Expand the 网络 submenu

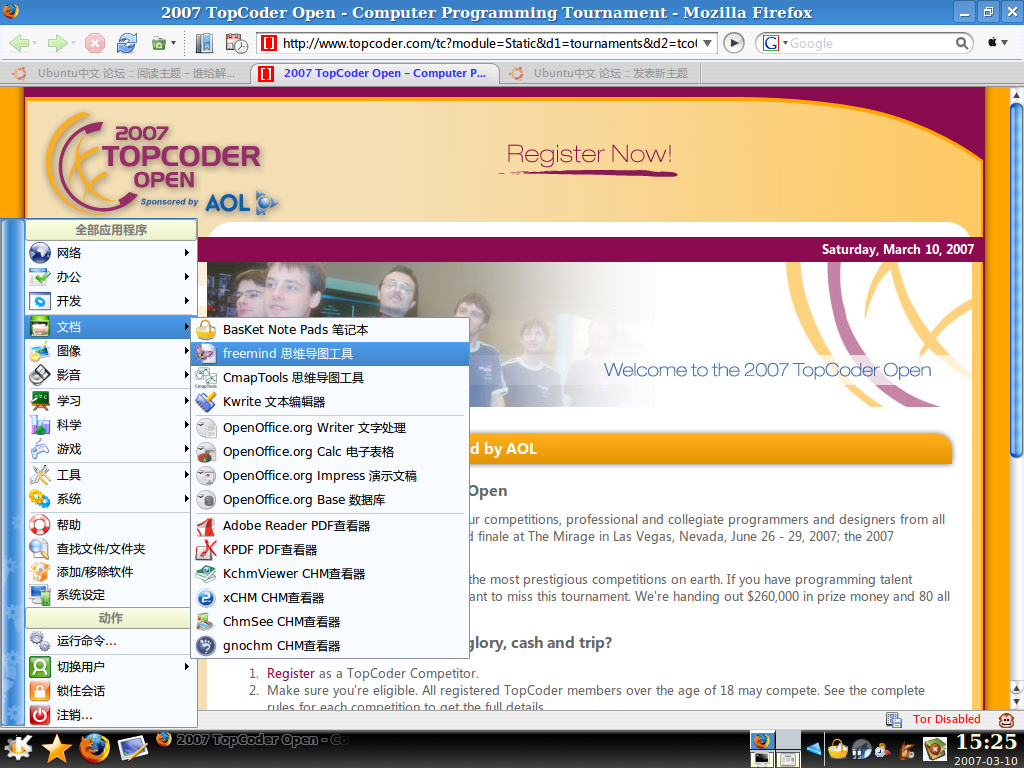point(111,253)
